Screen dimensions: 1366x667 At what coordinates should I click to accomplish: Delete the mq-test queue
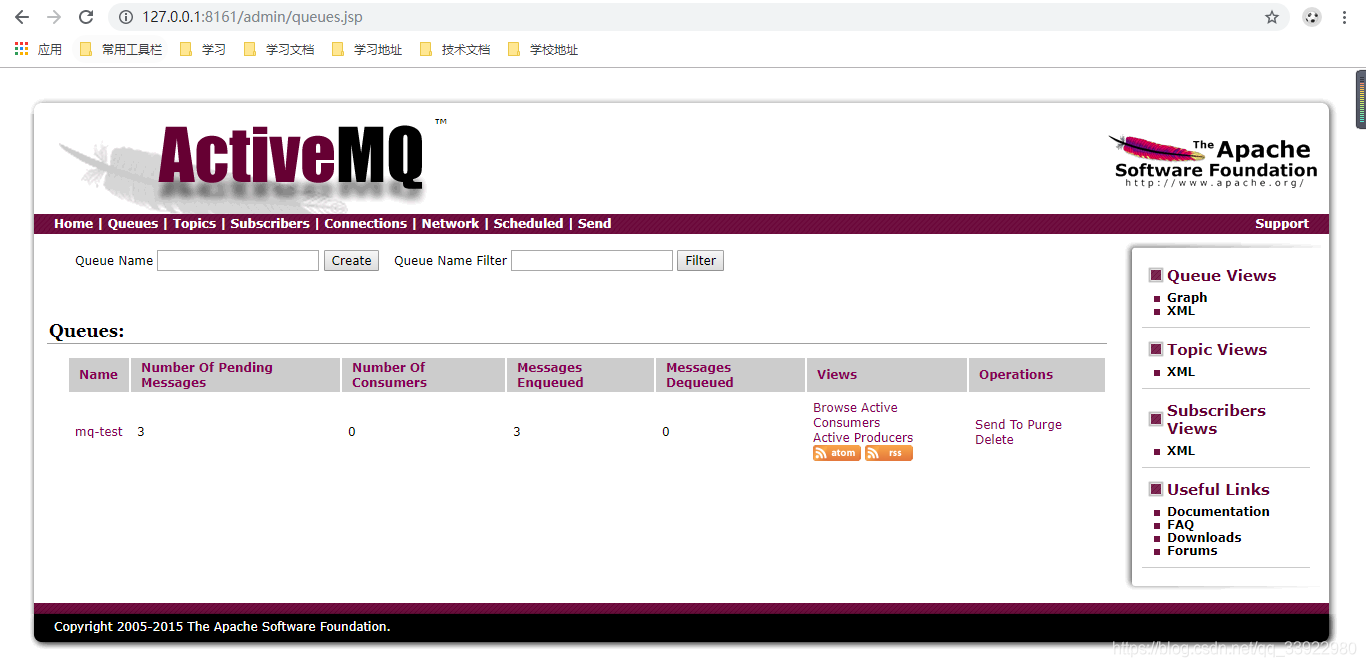994,440
